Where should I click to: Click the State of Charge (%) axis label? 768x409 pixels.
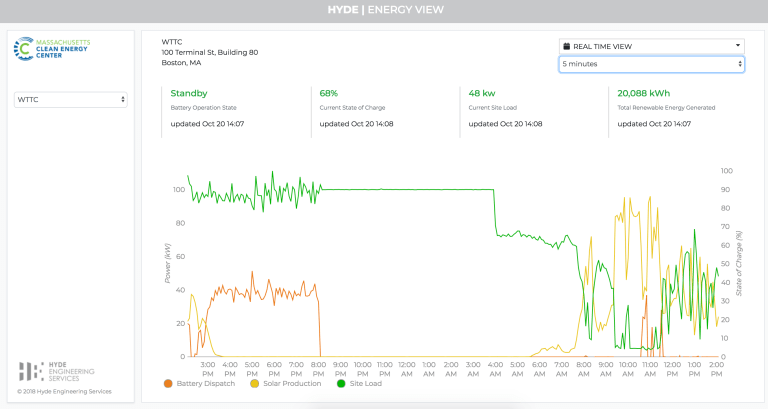tap(739, 263)
